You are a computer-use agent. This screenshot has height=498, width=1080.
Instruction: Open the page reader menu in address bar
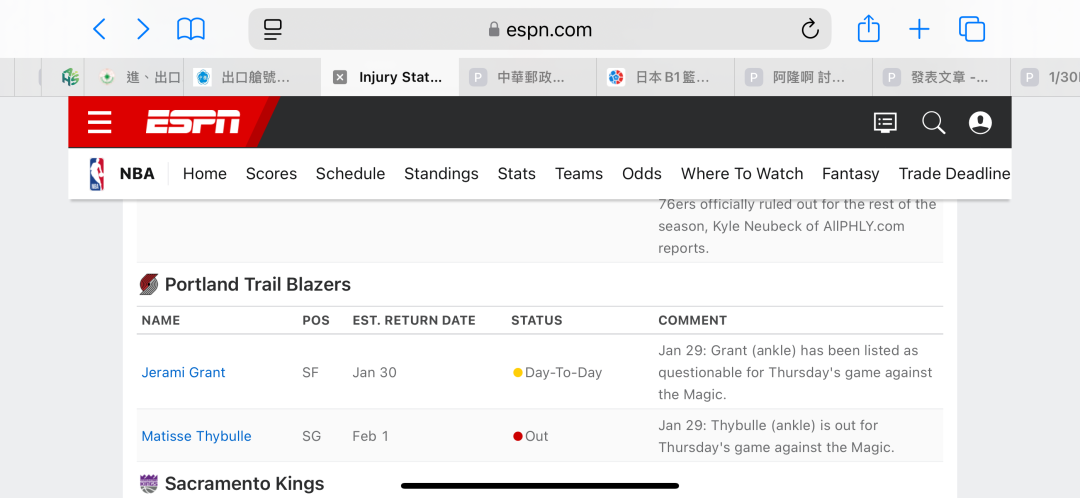(273, 29)
